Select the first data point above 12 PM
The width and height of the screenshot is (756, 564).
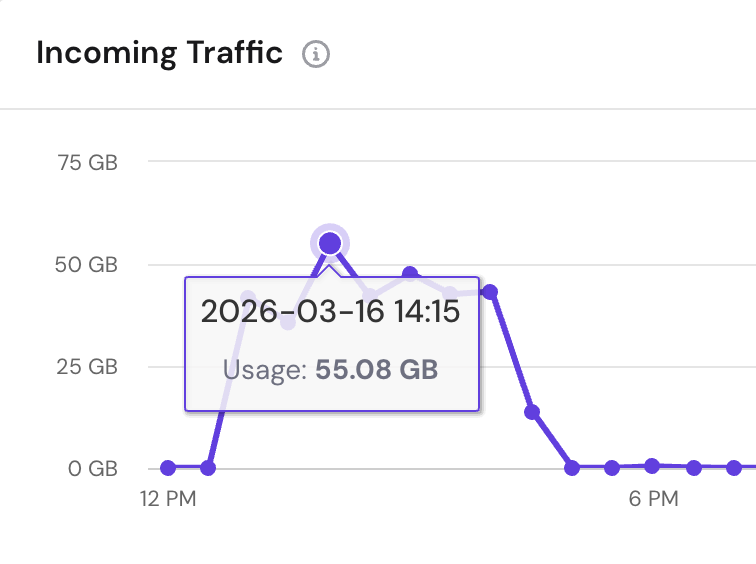(168, 467)
